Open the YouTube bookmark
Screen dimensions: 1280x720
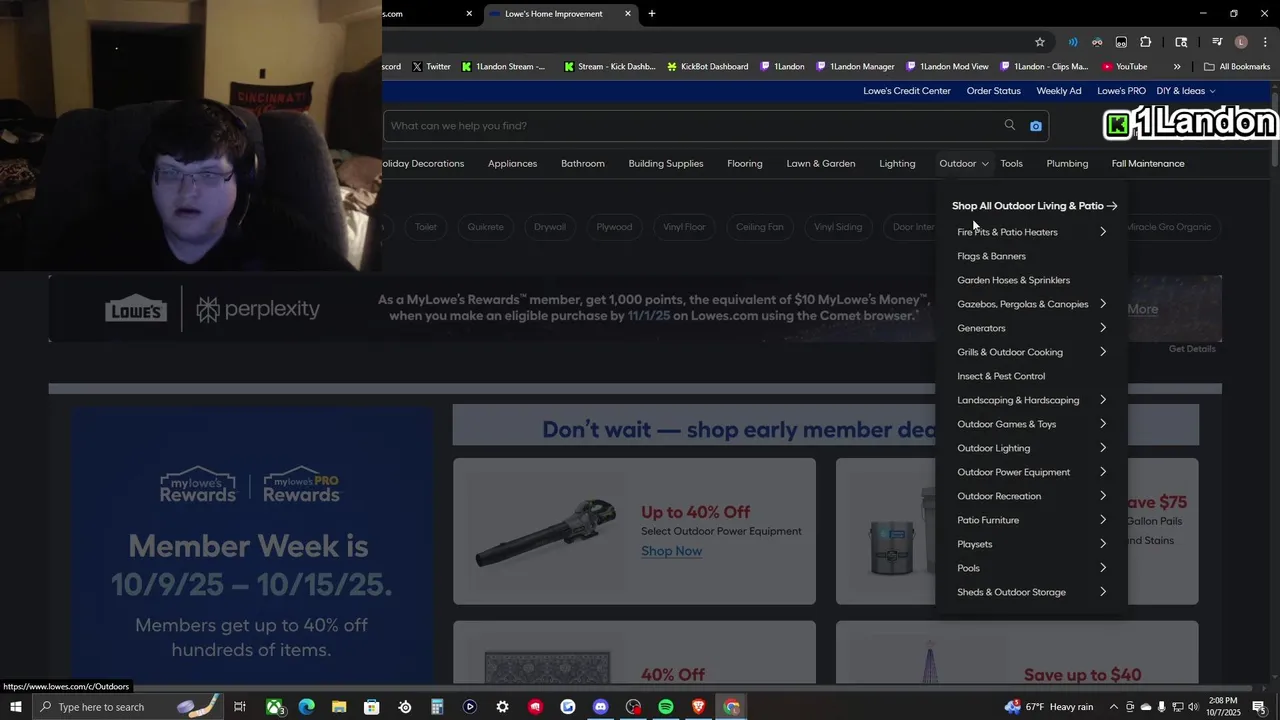click(1125, 67)
